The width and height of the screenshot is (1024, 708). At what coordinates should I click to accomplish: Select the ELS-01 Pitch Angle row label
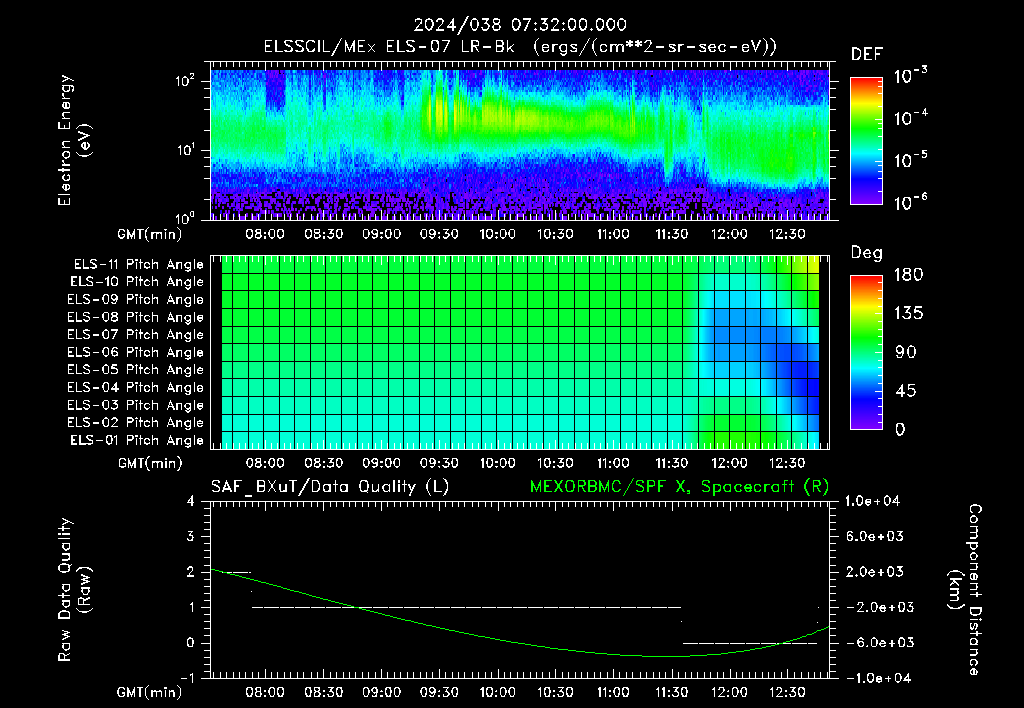tap(136, 440)
